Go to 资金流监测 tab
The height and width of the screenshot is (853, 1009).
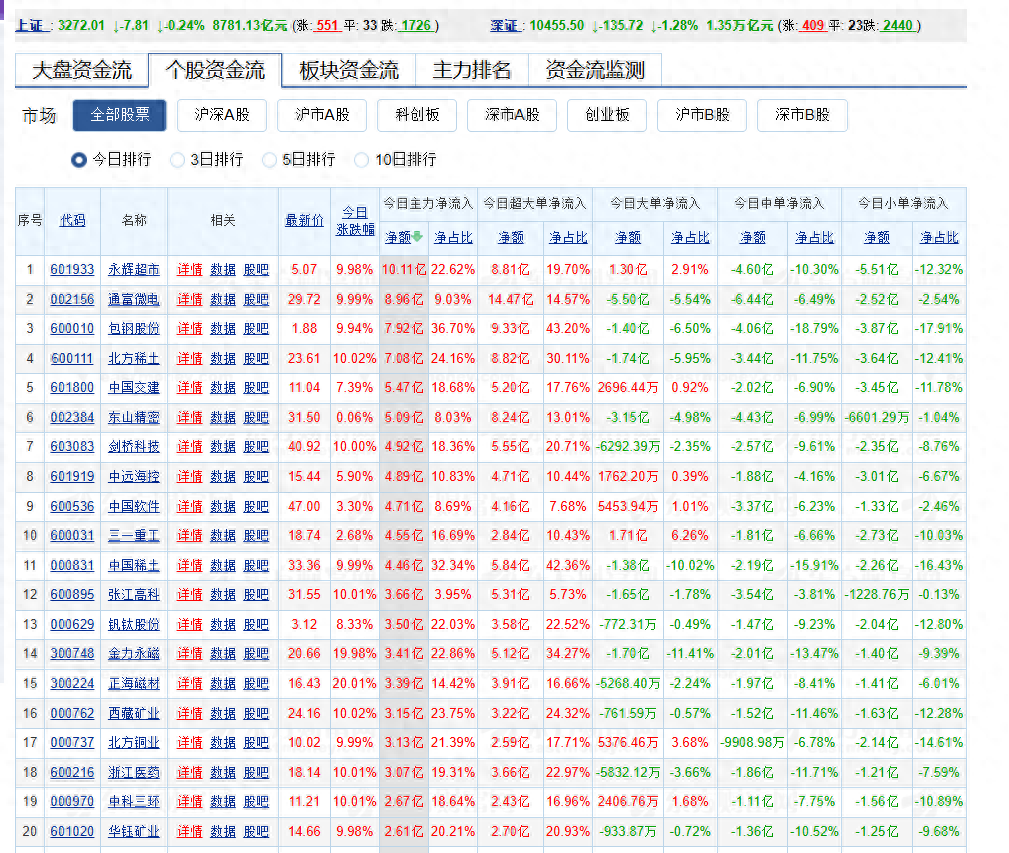pos(594,70)
